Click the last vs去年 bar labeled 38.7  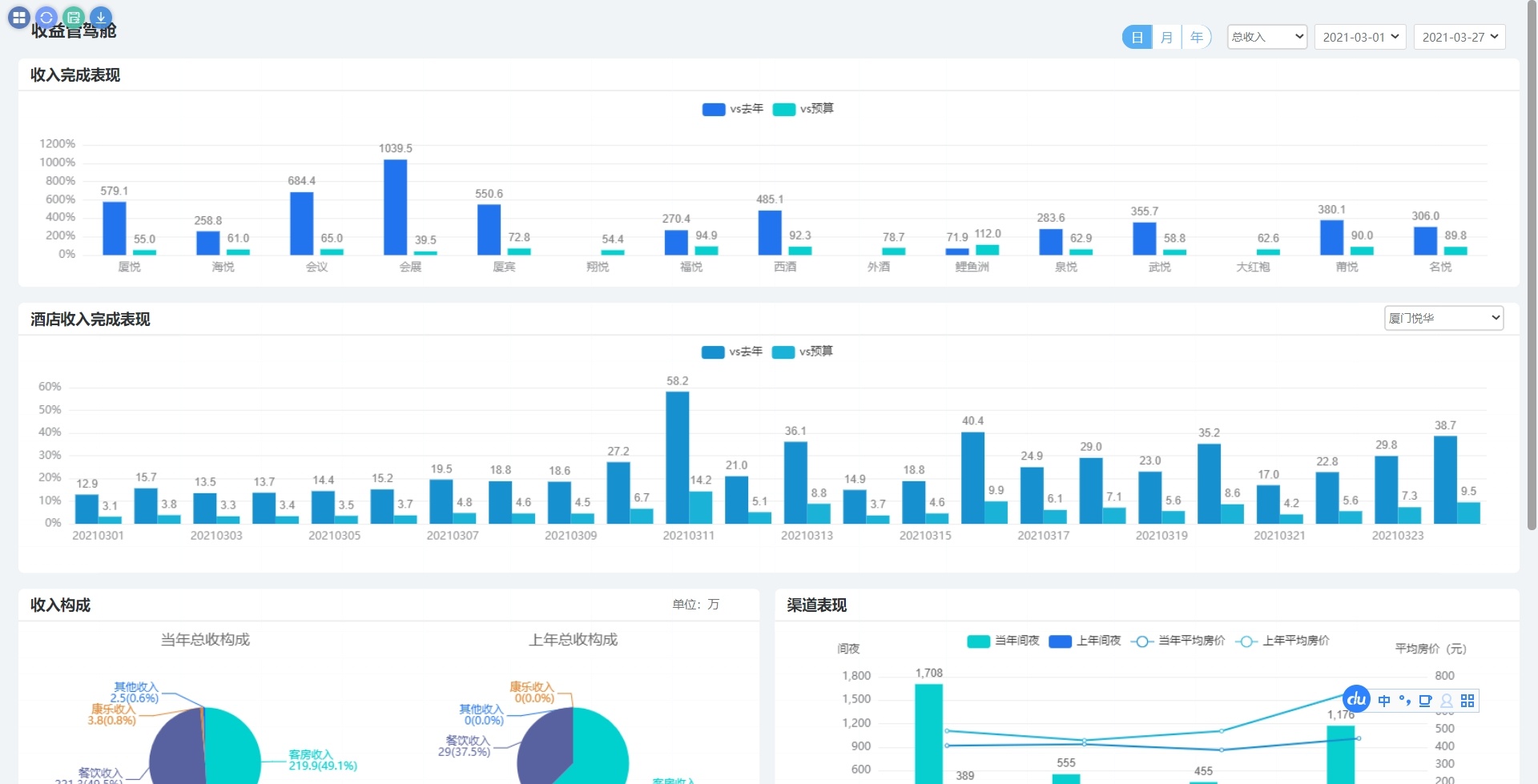(x=1446, y=480)
